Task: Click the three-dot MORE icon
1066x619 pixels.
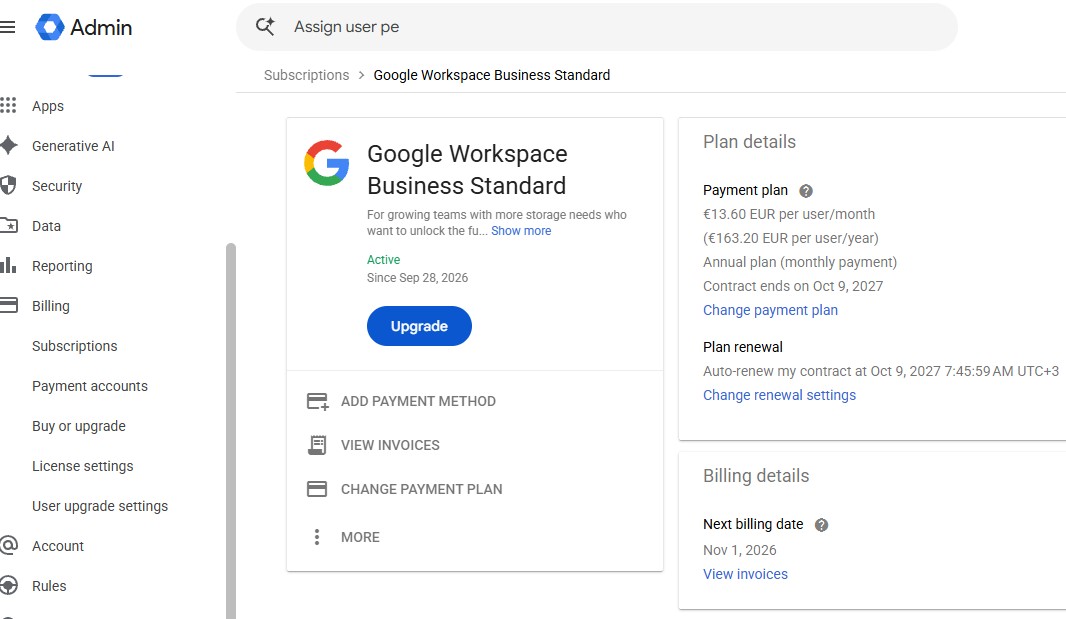Action: pos(317,537)
